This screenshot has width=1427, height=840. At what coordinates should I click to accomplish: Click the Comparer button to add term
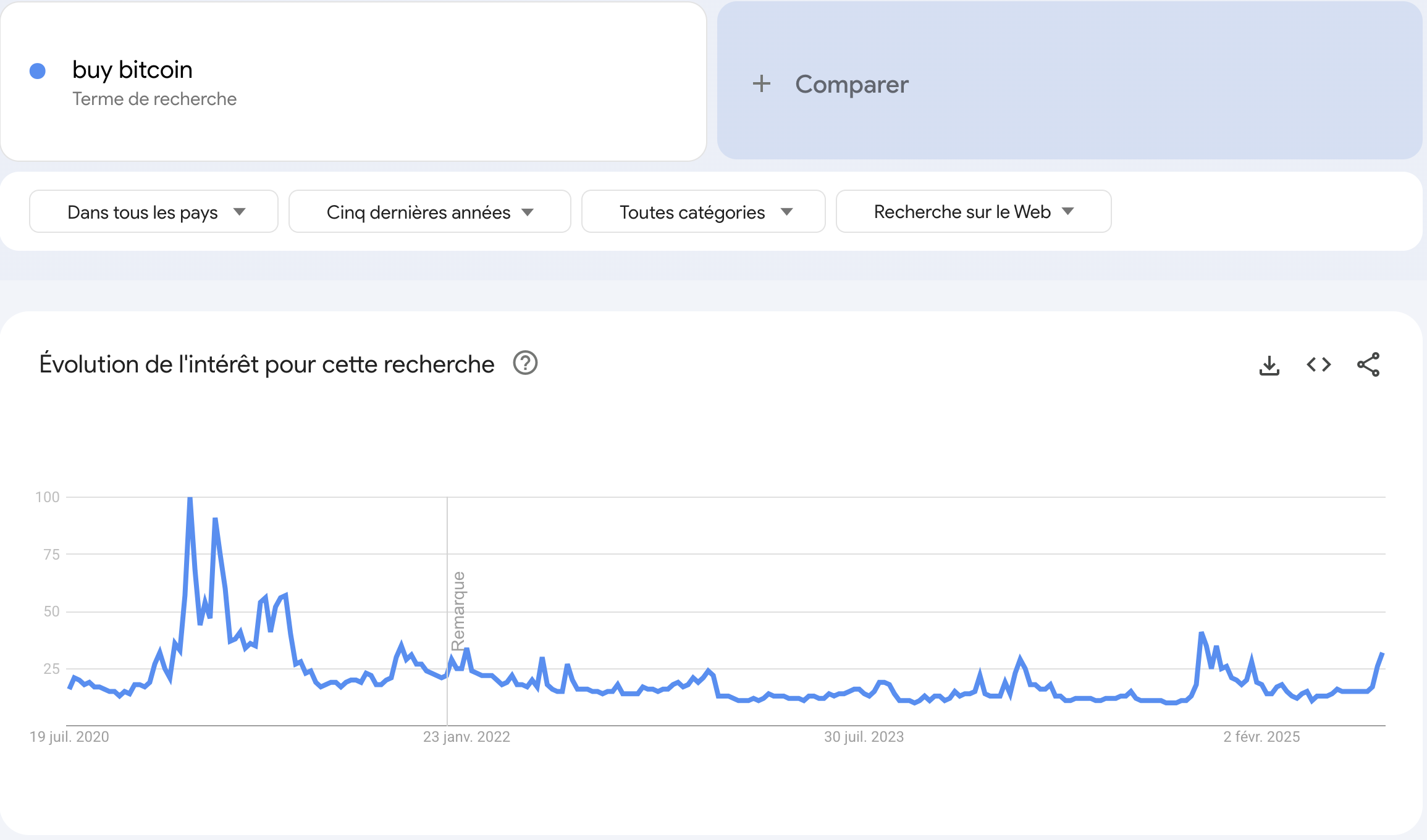851,84
